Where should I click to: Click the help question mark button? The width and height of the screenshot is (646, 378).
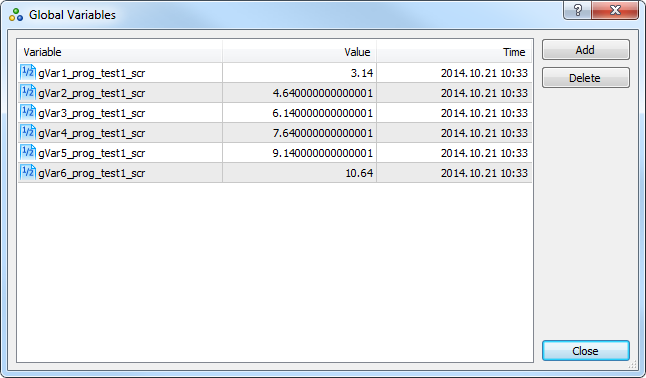[577, 10]
